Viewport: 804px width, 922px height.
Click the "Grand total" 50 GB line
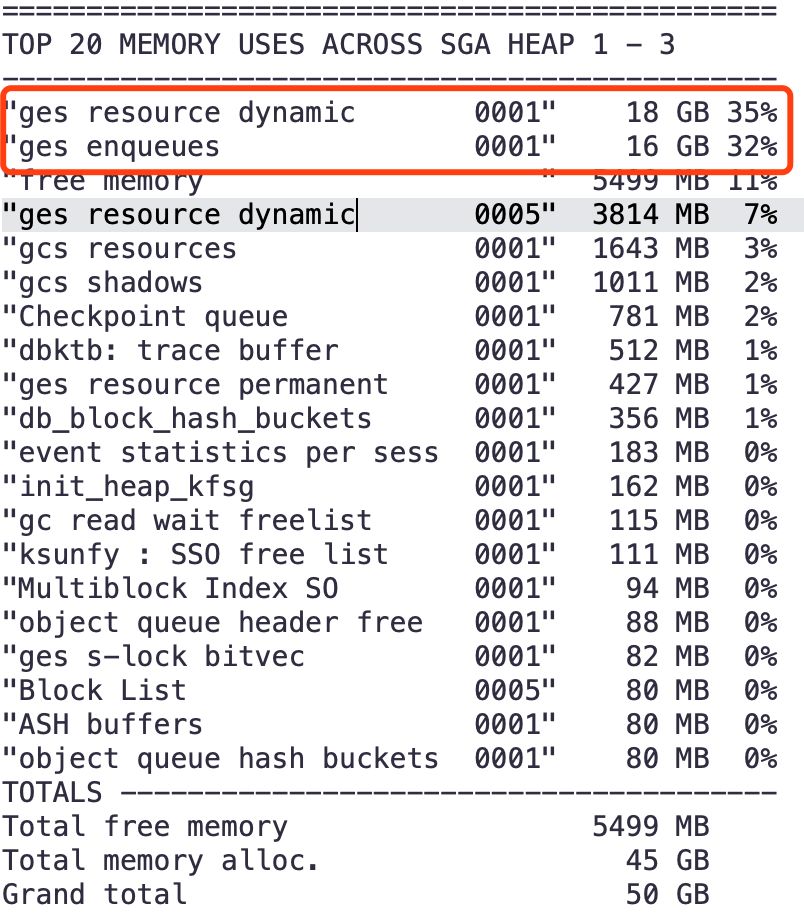[x=94, y=894]
